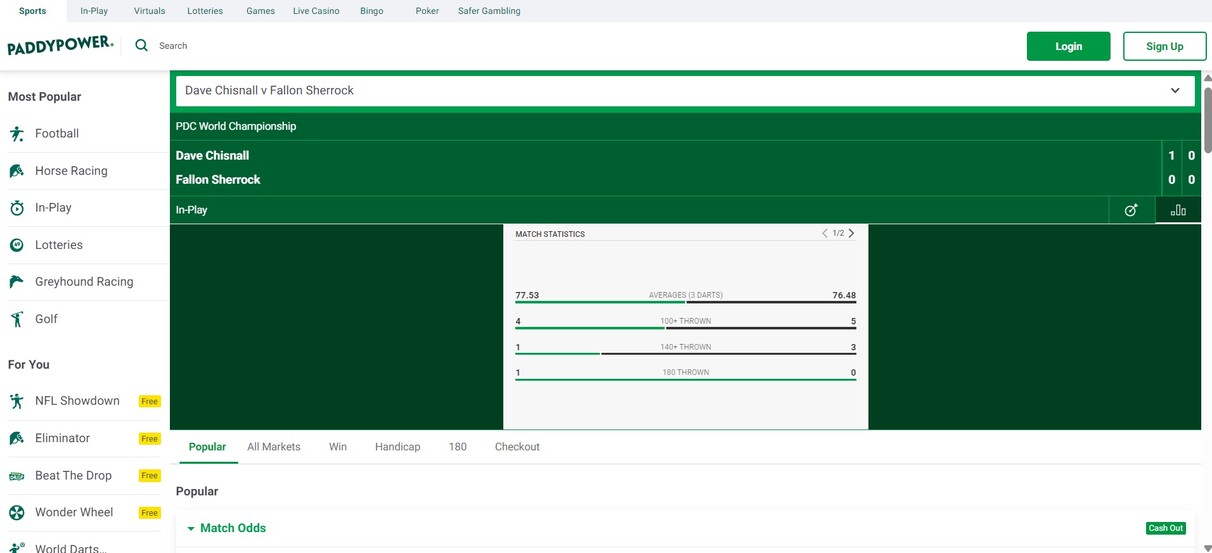
Task: Click the 77.53 average value
Action: [527, 296]
